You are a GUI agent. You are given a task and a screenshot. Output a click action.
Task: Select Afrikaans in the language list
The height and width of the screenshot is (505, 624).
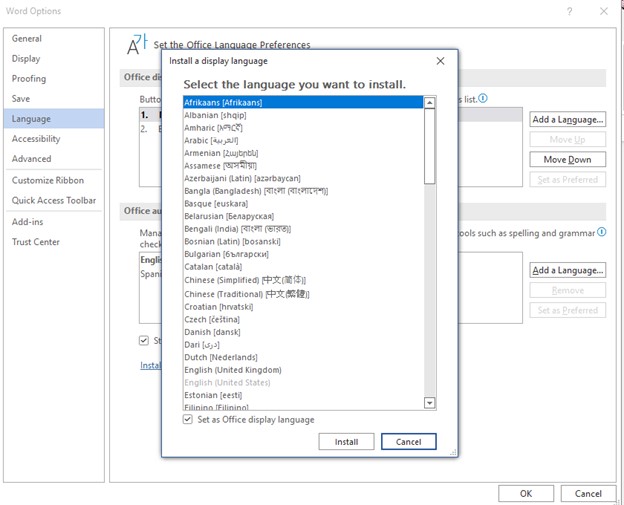click(x=223, y=102)
